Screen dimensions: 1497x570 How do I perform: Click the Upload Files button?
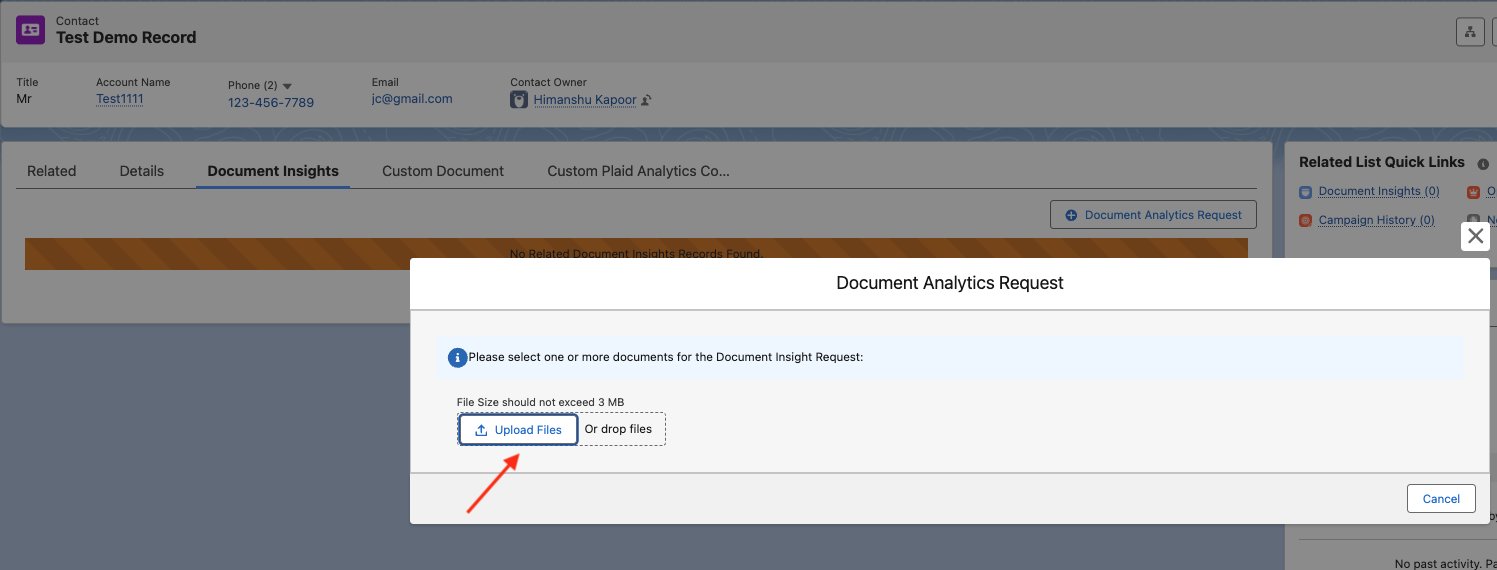click(518, 430)
